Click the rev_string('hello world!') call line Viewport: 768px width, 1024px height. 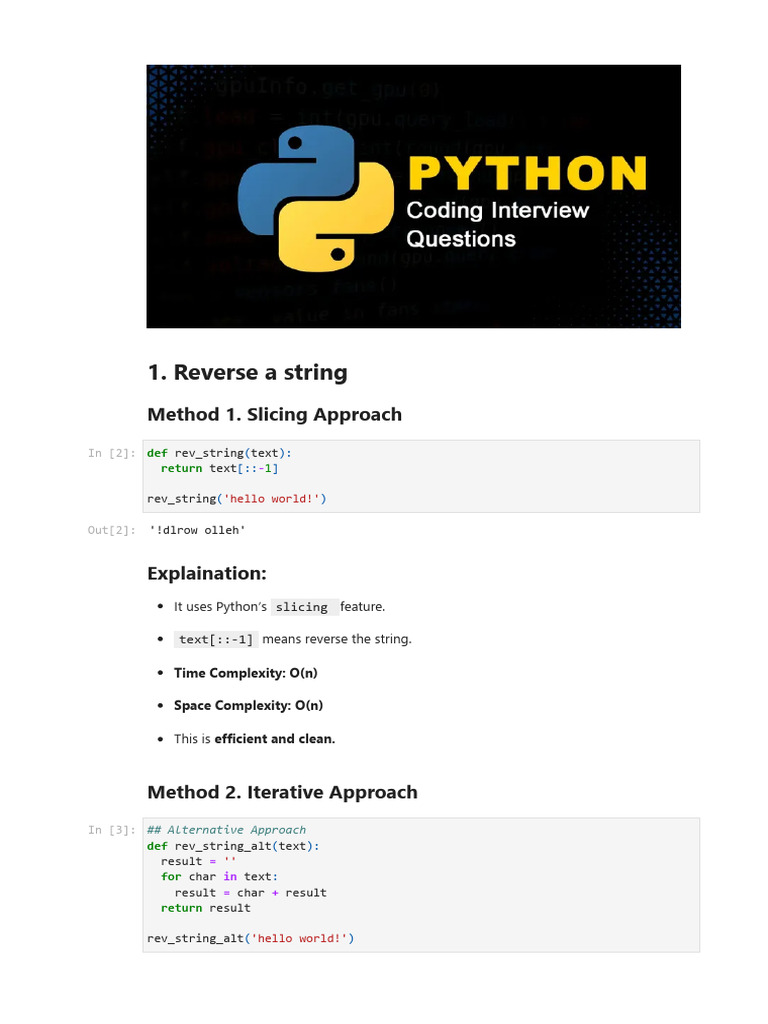(237, 498)
